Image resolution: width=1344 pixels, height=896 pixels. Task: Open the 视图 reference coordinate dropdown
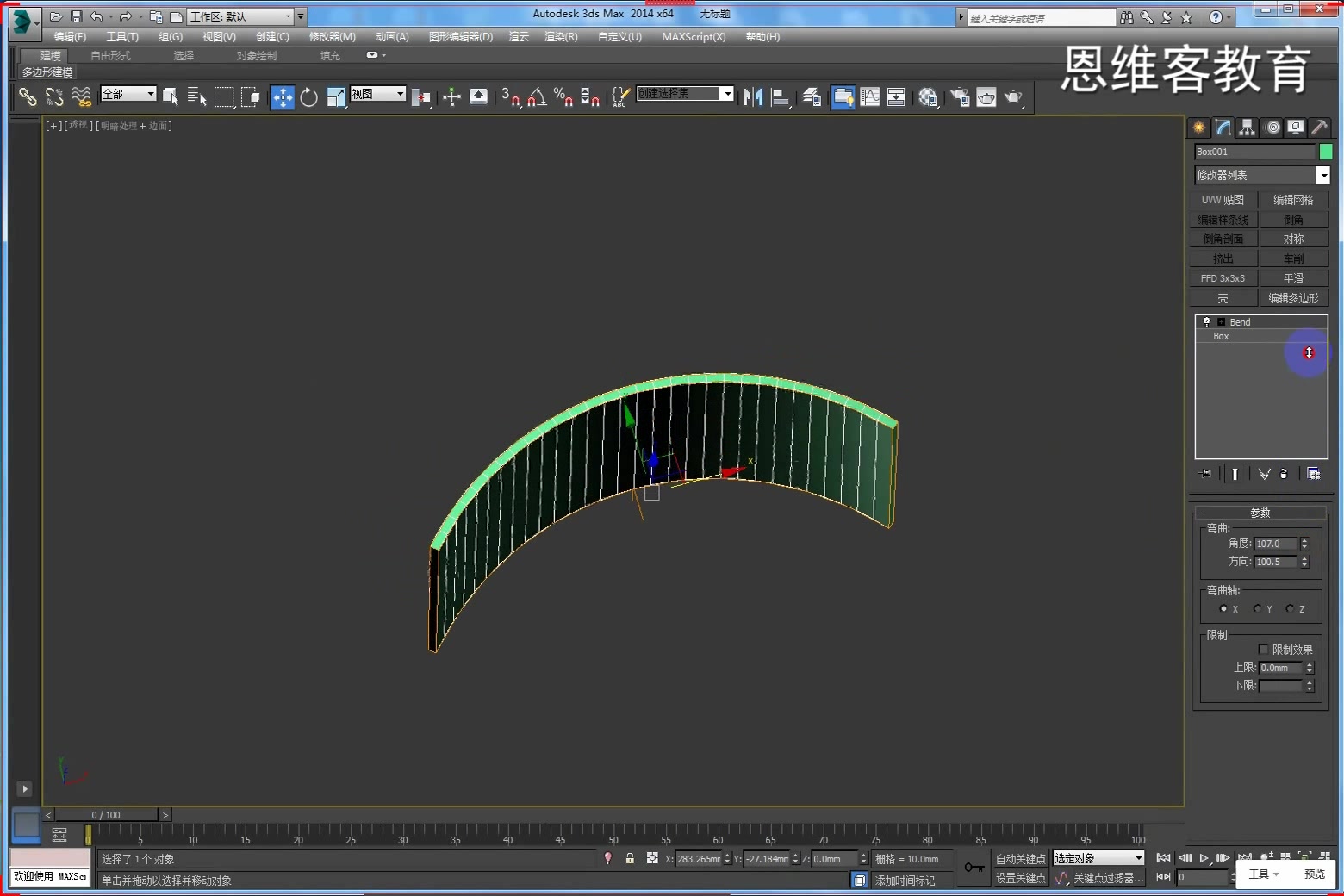(377, 94)
